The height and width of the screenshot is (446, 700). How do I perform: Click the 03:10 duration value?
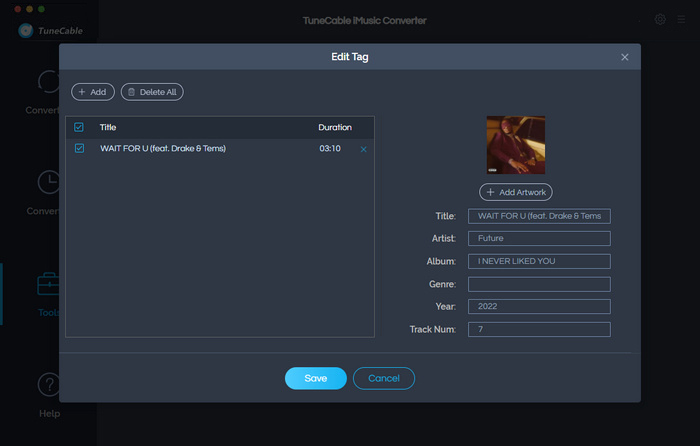(x=330, y=148)
